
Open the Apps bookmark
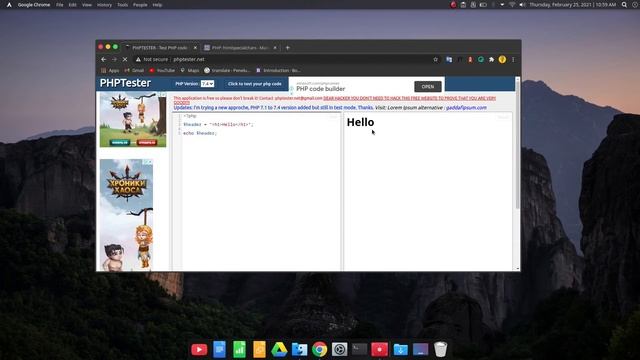[x=110, y=71]
